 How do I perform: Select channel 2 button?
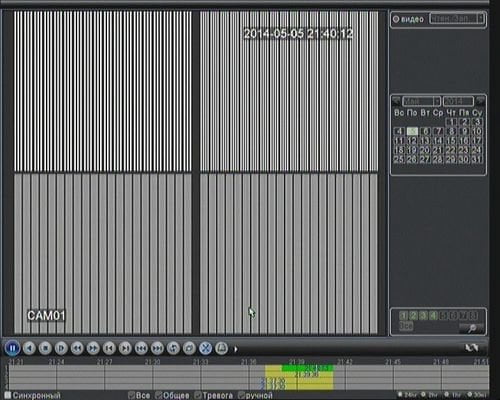(x=413, y=315)
